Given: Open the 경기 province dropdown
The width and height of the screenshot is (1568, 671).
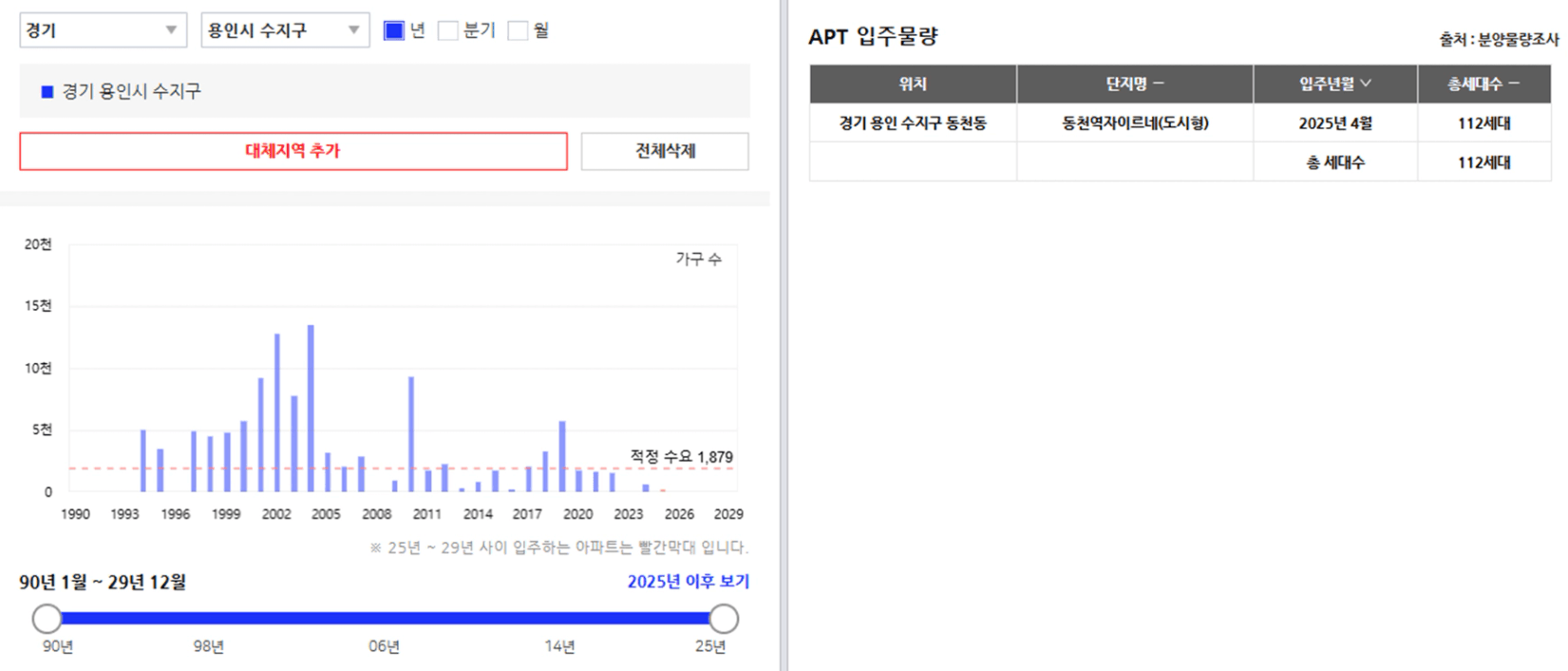Looking at the screenshot, I should [x=103, y=30].
